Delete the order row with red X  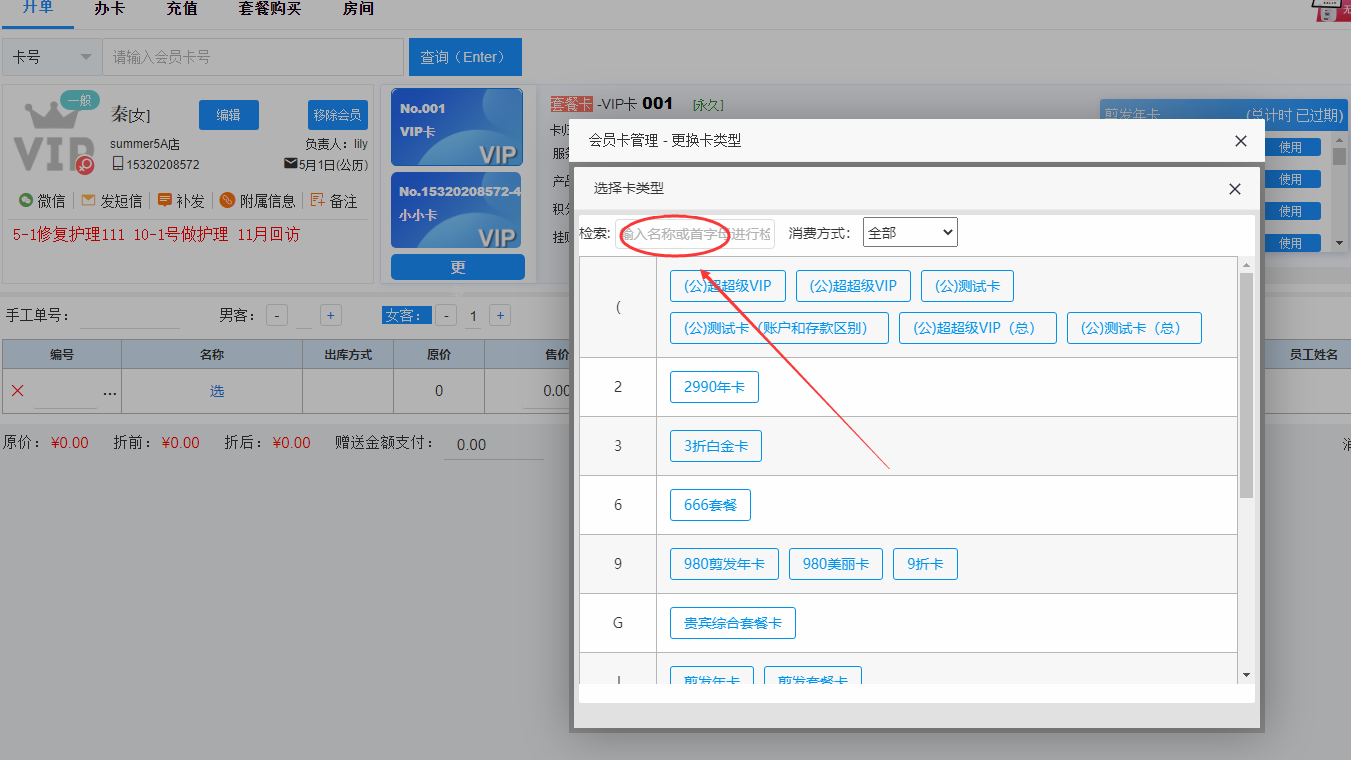17,391
